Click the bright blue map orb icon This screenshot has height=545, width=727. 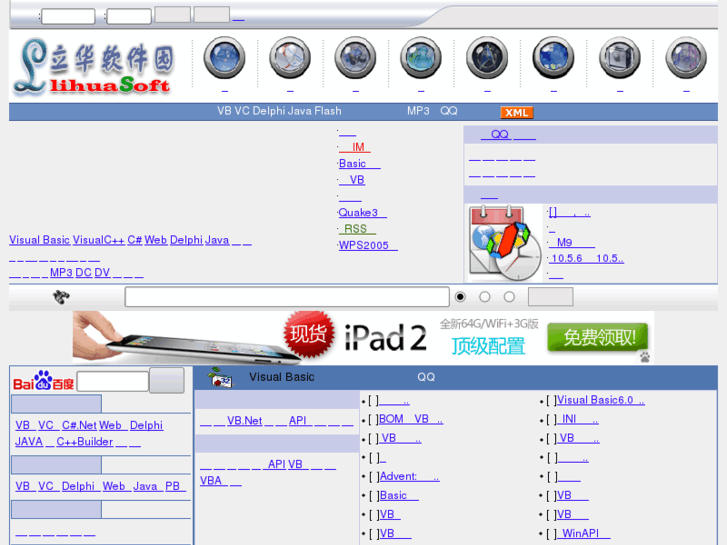click(553, 58)
